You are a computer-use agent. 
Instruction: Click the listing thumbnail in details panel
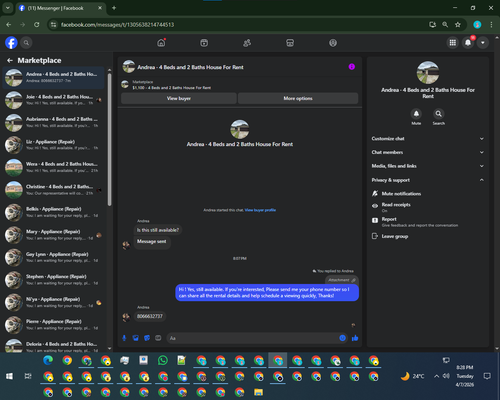(x=428, y=72)
